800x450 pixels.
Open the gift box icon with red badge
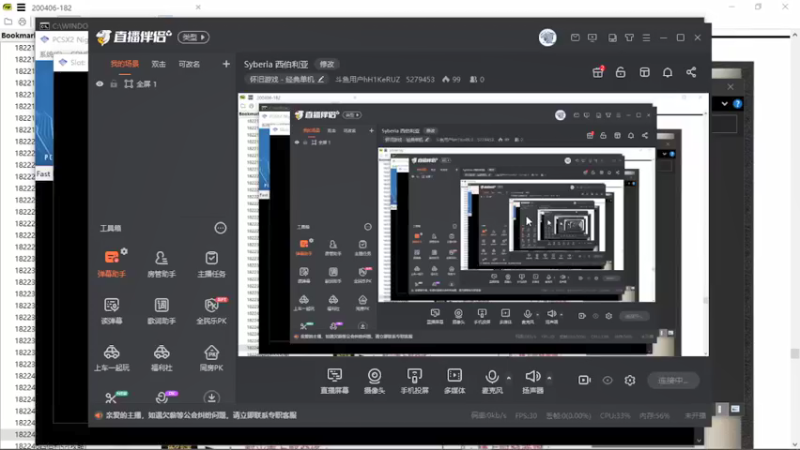click(598, 72)
